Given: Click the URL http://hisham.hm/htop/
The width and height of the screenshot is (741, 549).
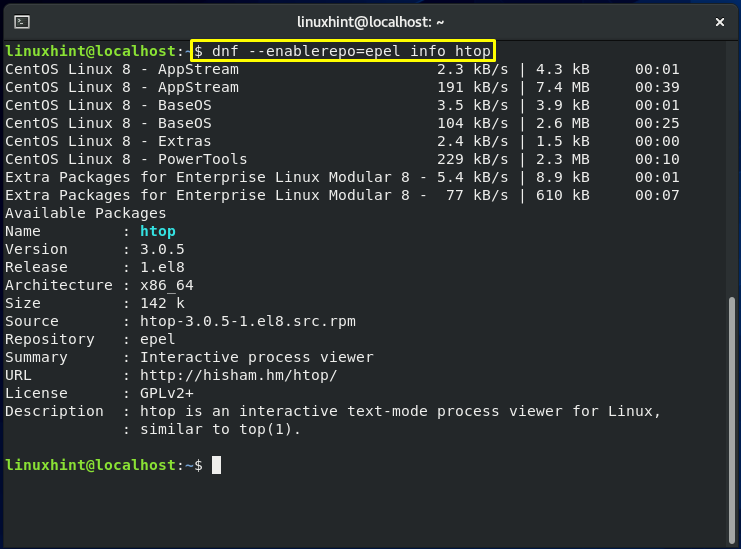Looking at the screenshot, I should [239, 375].
